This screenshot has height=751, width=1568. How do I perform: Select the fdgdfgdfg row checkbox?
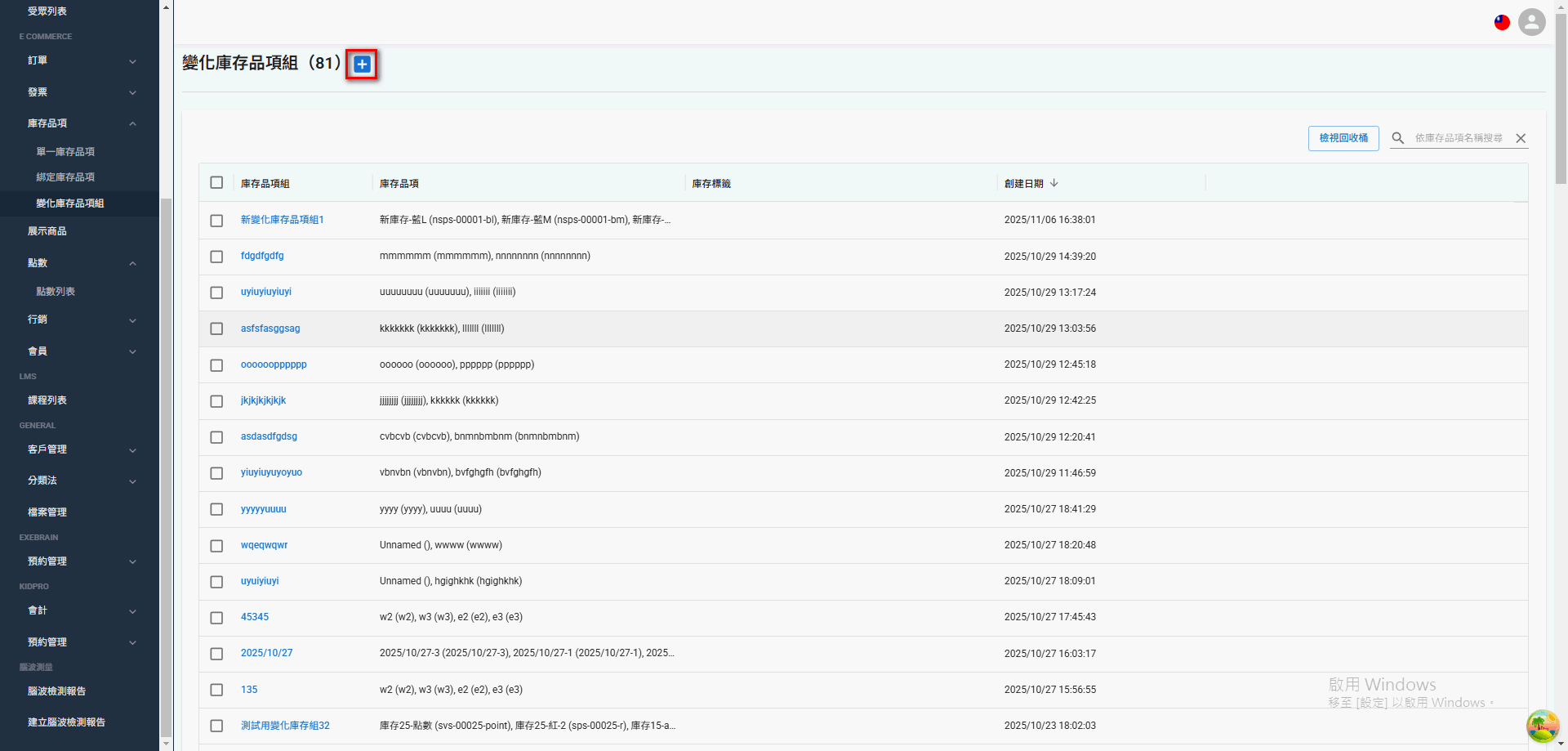(x=216, y=257)
